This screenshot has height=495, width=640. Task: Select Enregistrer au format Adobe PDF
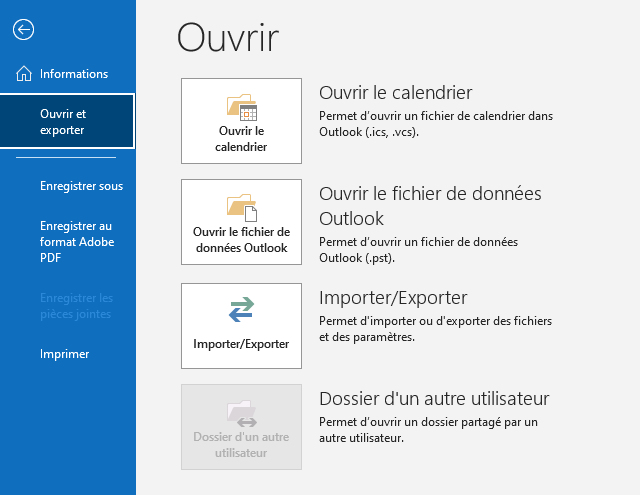(x=77, y=242)
